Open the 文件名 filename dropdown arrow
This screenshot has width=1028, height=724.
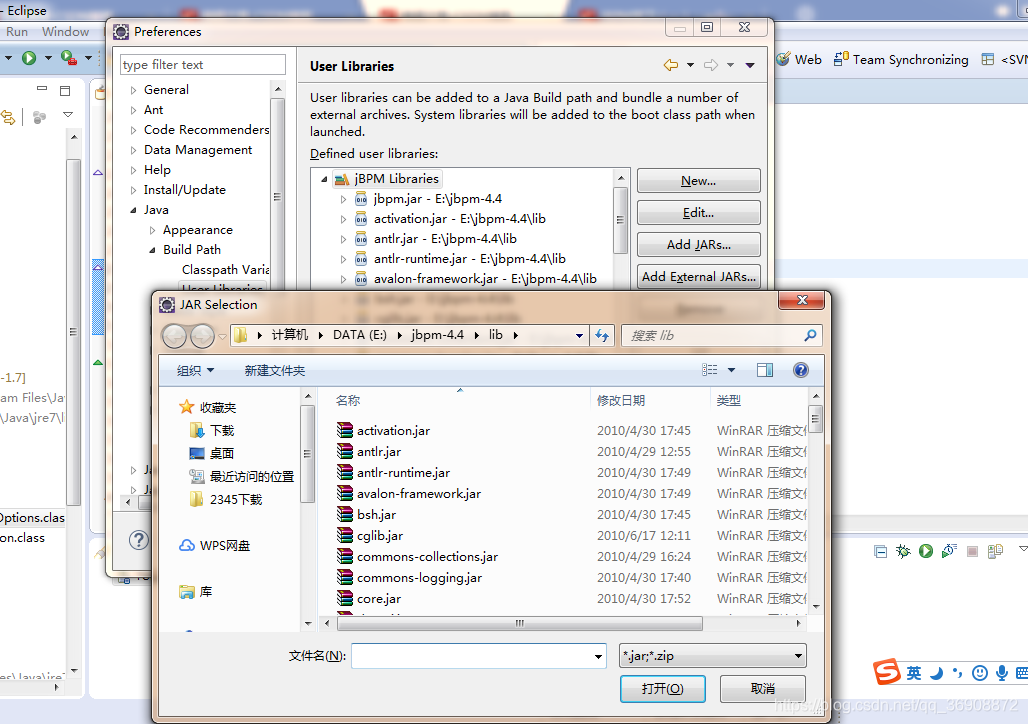[598, 656]
